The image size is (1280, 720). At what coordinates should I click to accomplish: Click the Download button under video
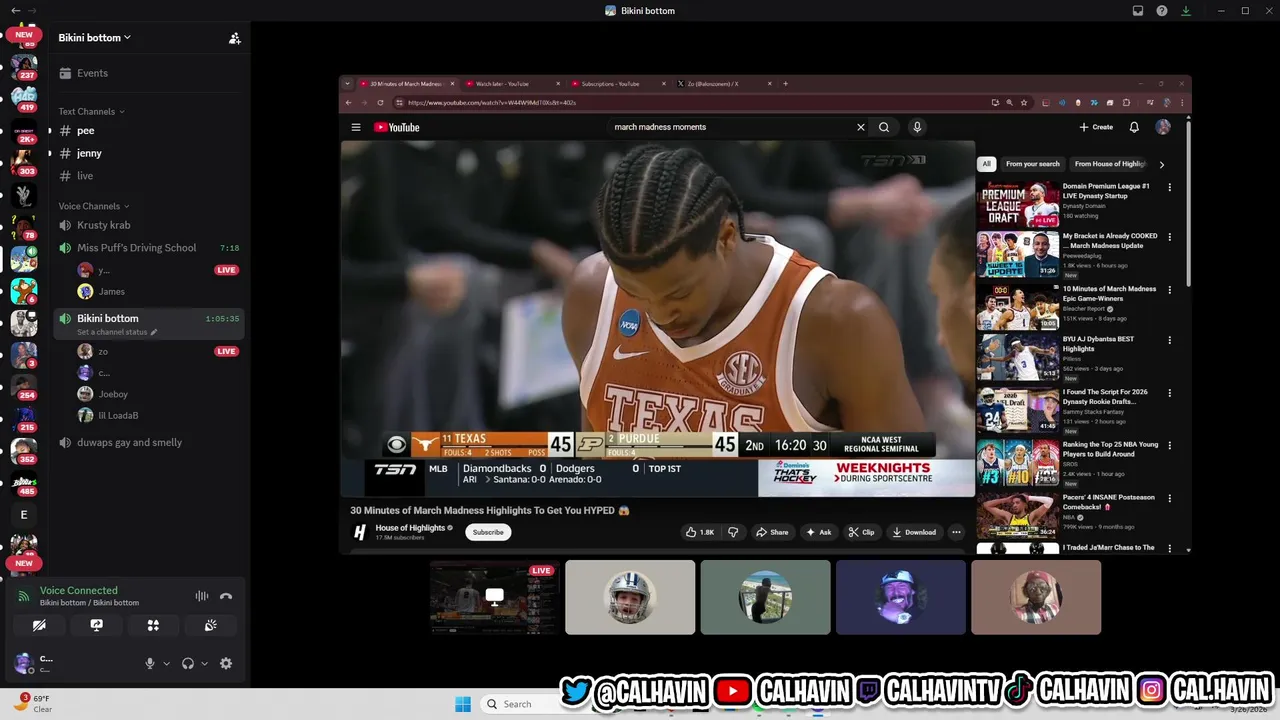[913, 532]
